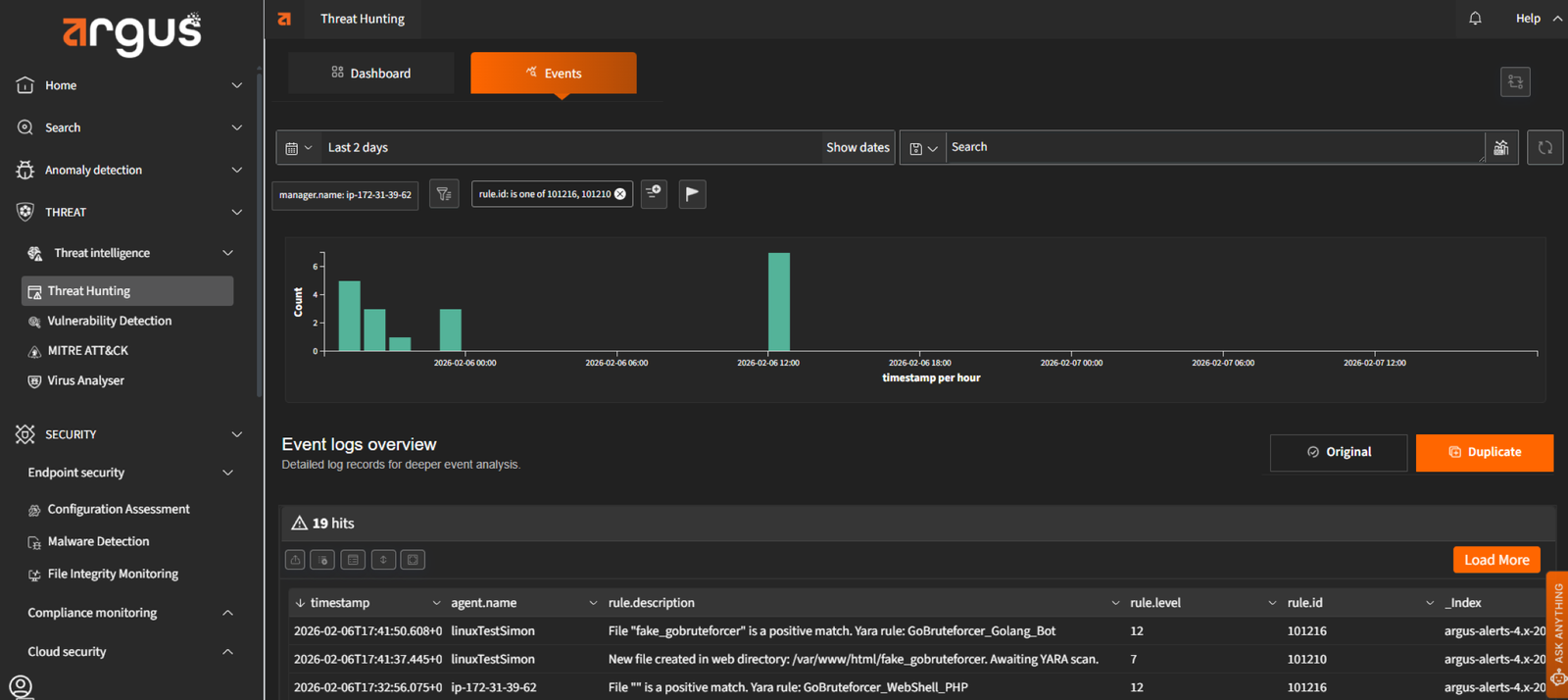Click the add filter icon

tap(654, 194)
